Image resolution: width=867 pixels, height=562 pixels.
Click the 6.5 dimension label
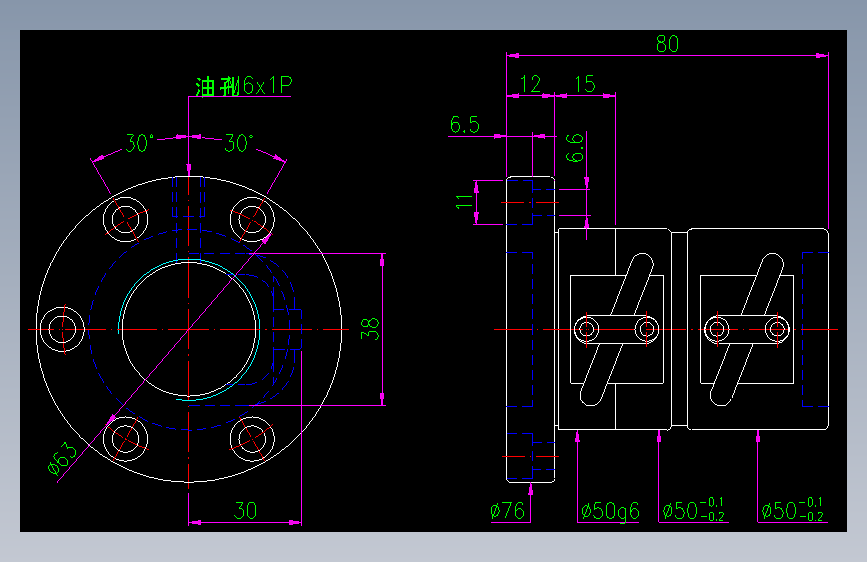[x=464, y=124]
